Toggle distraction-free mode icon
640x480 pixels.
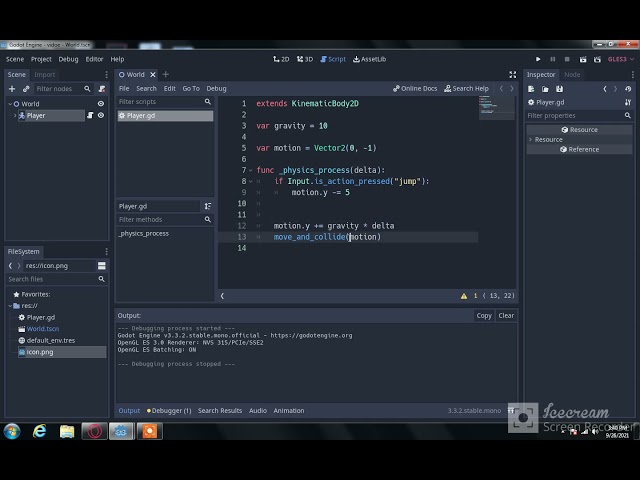[x=513, y=74]
